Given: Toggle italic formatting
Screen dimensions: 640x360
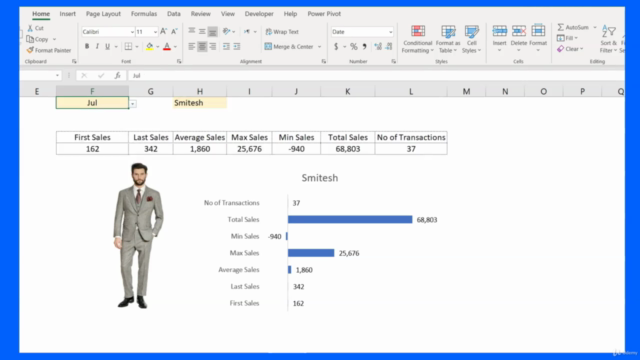Looking at the screenshot, I should coord(97,47).
